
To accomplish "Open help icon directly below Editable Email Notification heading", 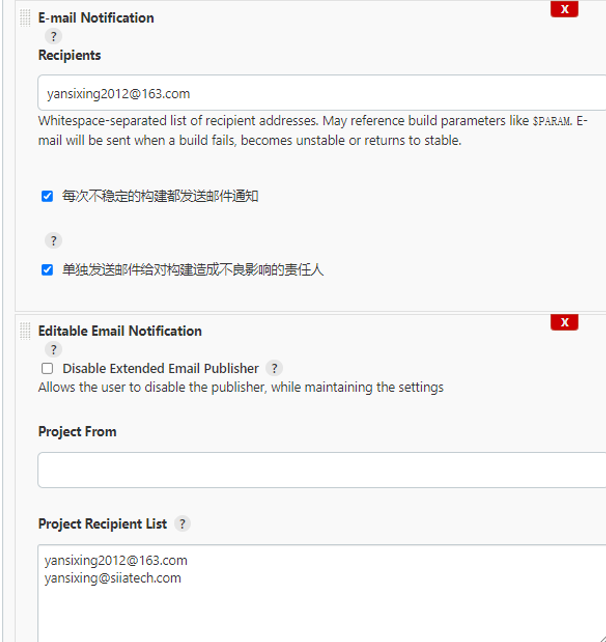I will point(54,349).
